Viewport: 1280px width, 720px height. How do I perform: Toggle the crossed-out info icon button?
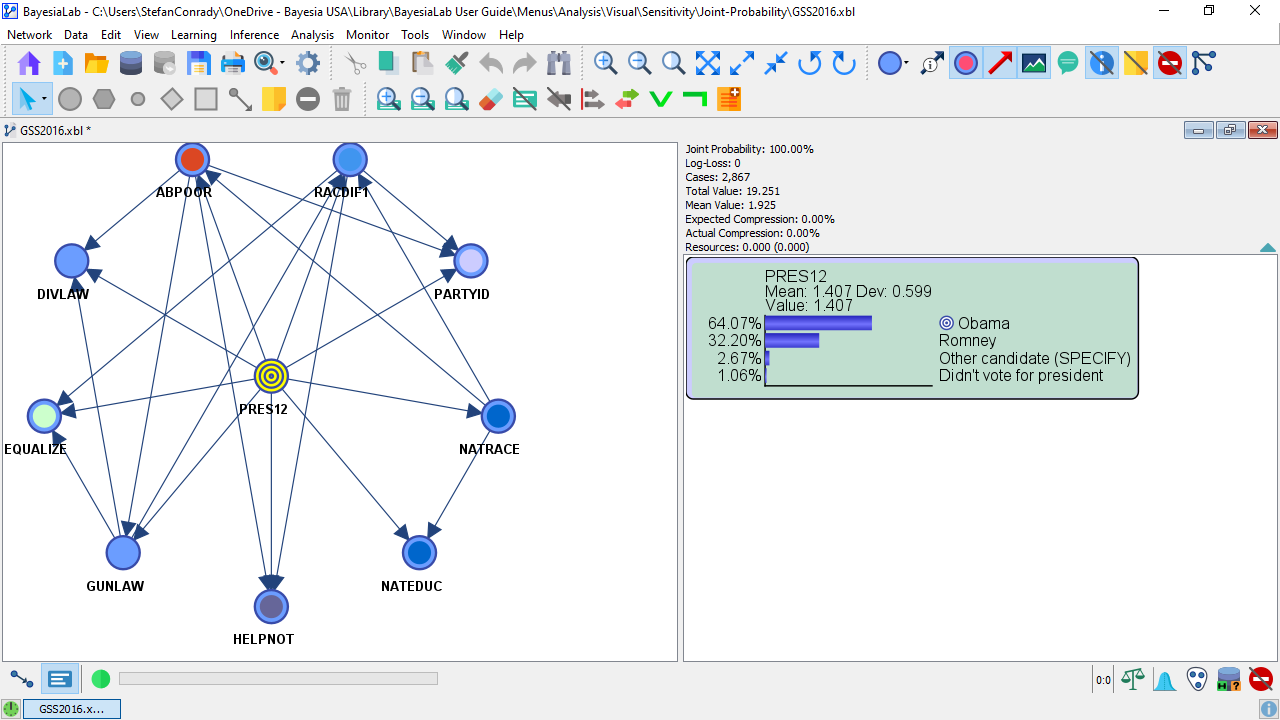(1101, 64)
